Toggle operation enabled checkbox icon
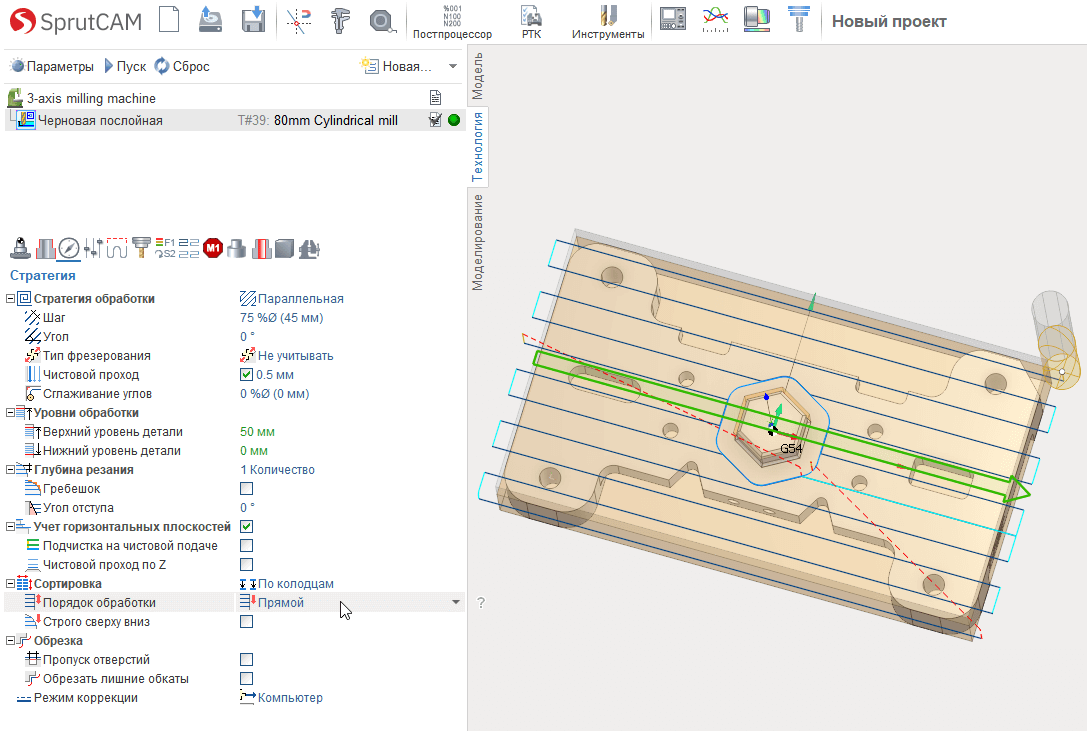 tap(435, 120)
